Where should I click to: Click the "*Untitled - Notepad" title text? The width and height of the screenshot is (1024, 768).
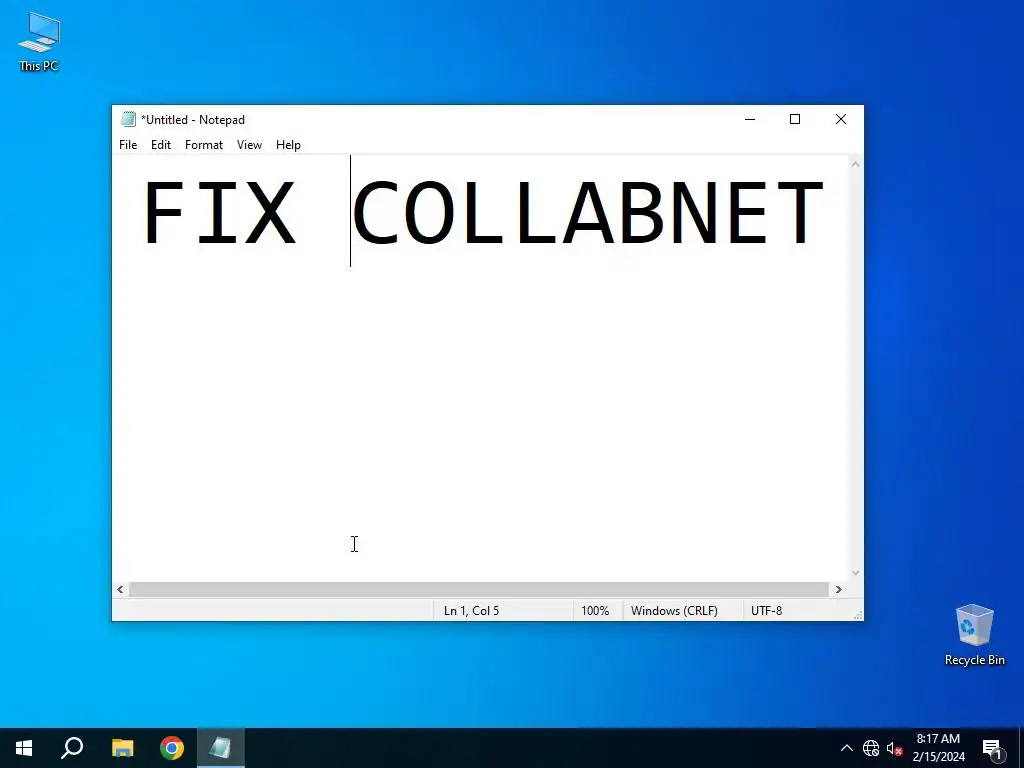click(193, 120)
